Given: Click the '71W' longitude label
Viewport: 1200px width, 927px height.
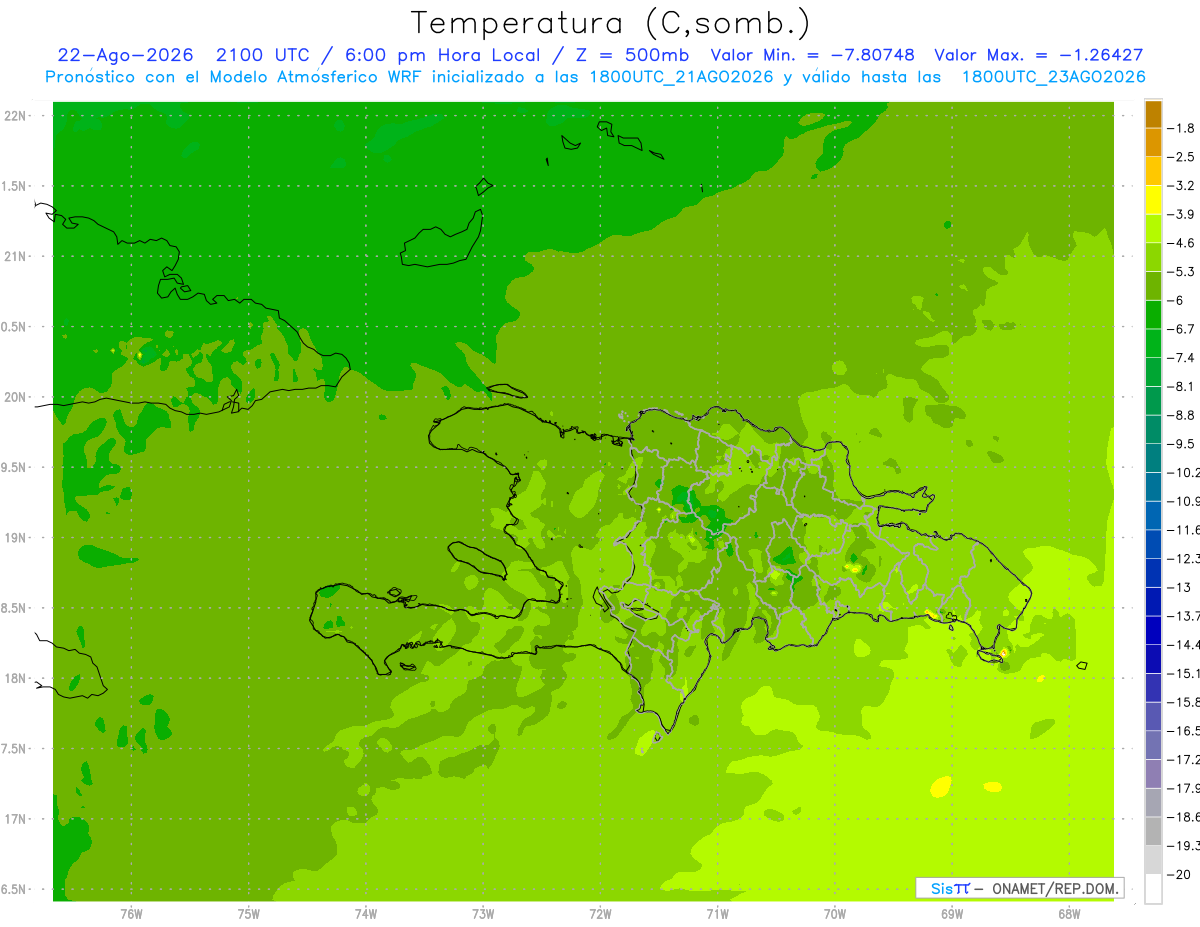Looking at the screenshot, I should tap(717, 914).
